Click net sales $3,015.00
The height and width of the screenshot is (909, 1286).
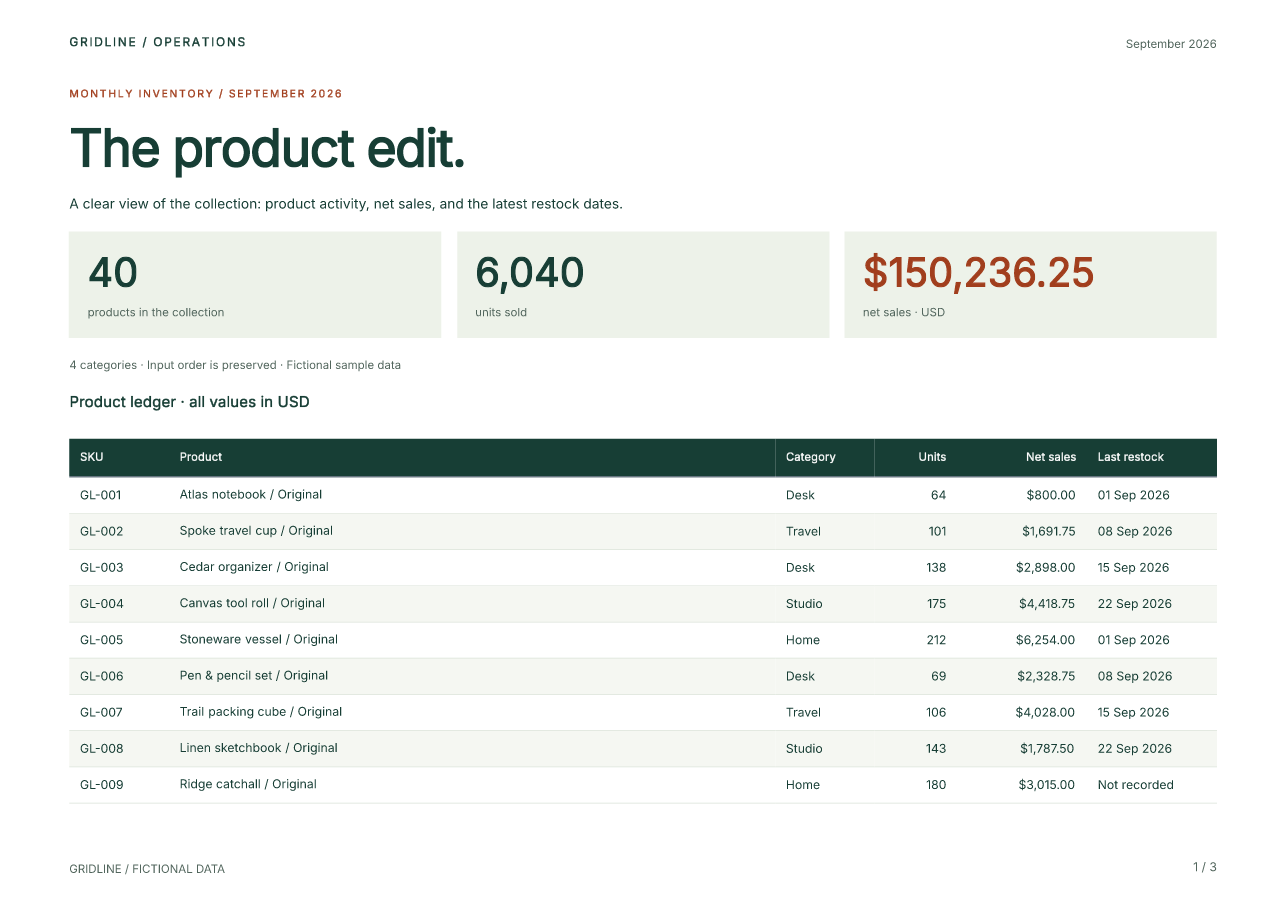pyautogui.click(x=1047, y=785)
